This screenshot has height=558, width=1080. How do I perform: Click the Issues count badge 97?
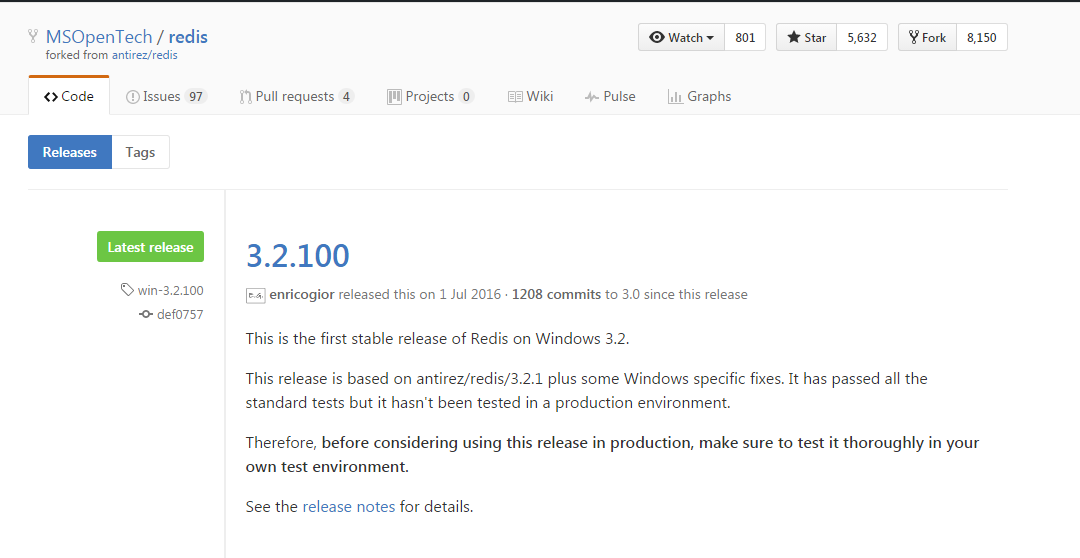(196, 96)
